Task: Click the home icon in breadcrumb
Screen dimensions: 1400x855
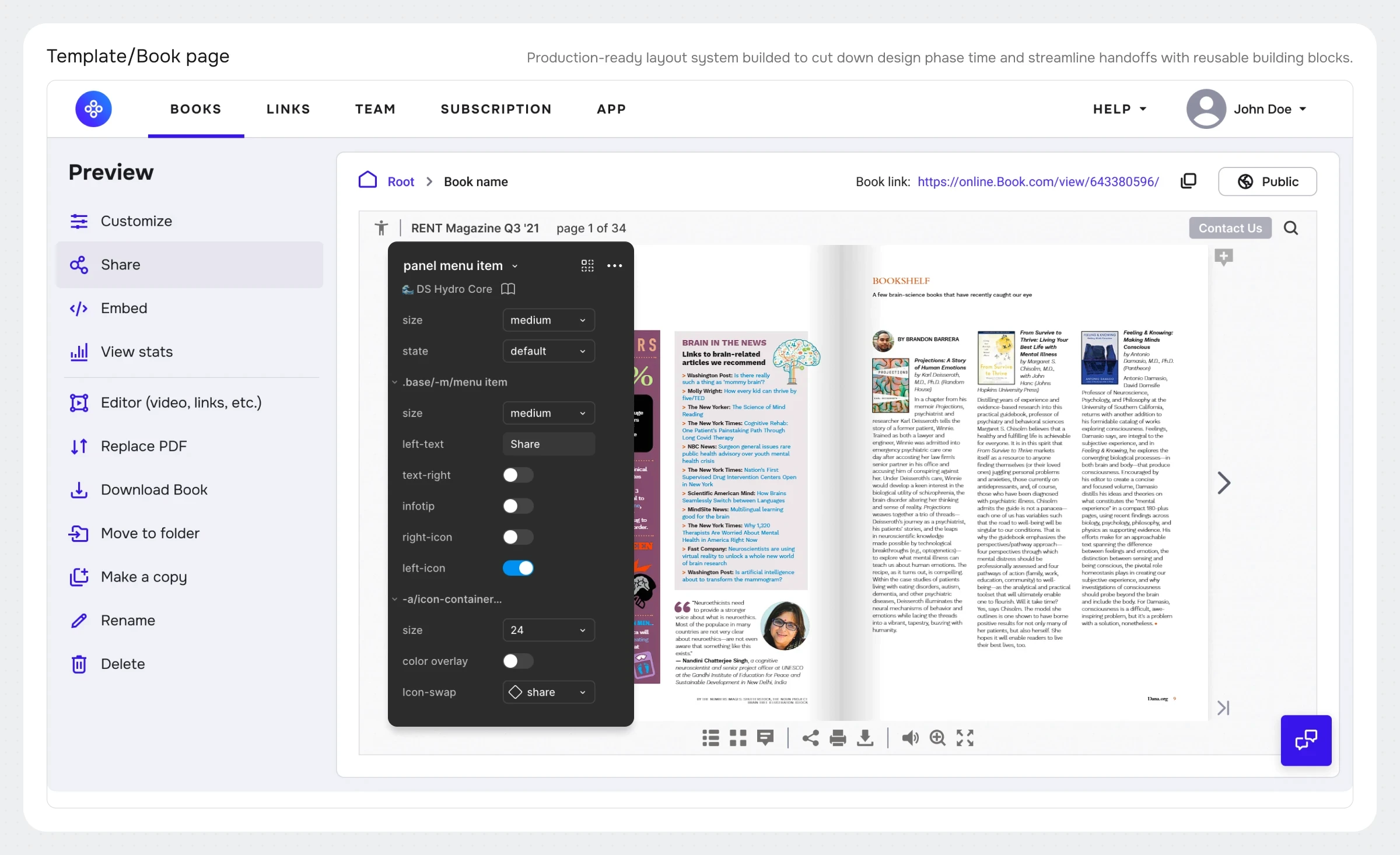Action: click(x=367, y=180)
